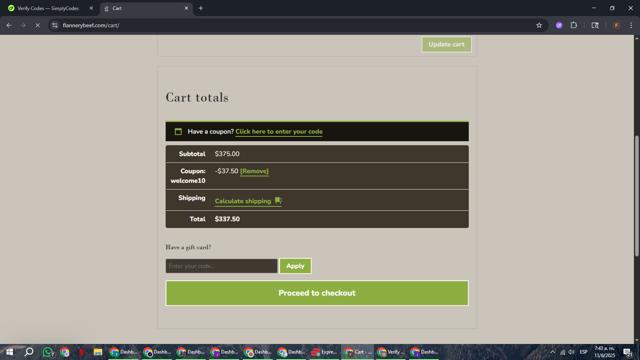
Task: Click the Subtotal amount $375.00
Action: pos(227,154)
